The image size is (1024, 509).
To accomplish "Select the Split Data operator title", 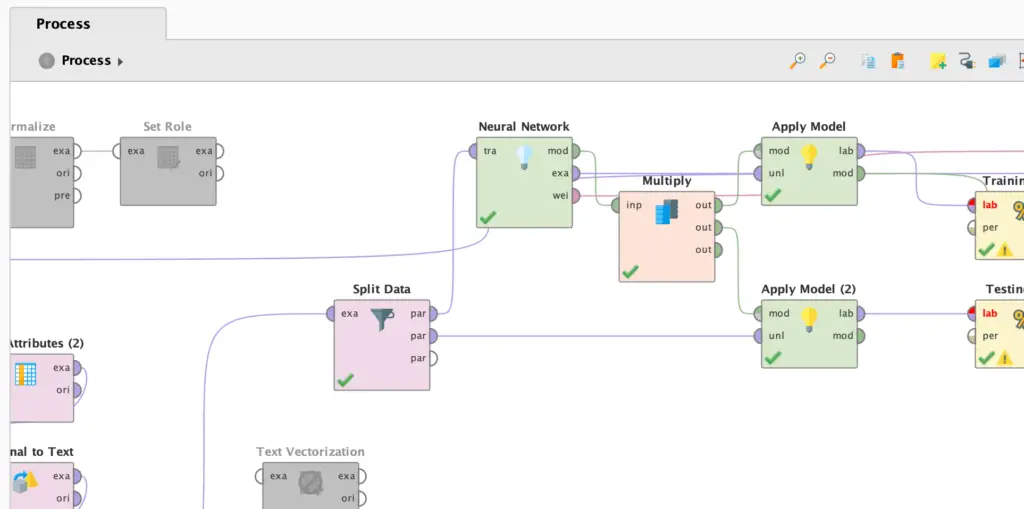I will click(382, 289).
